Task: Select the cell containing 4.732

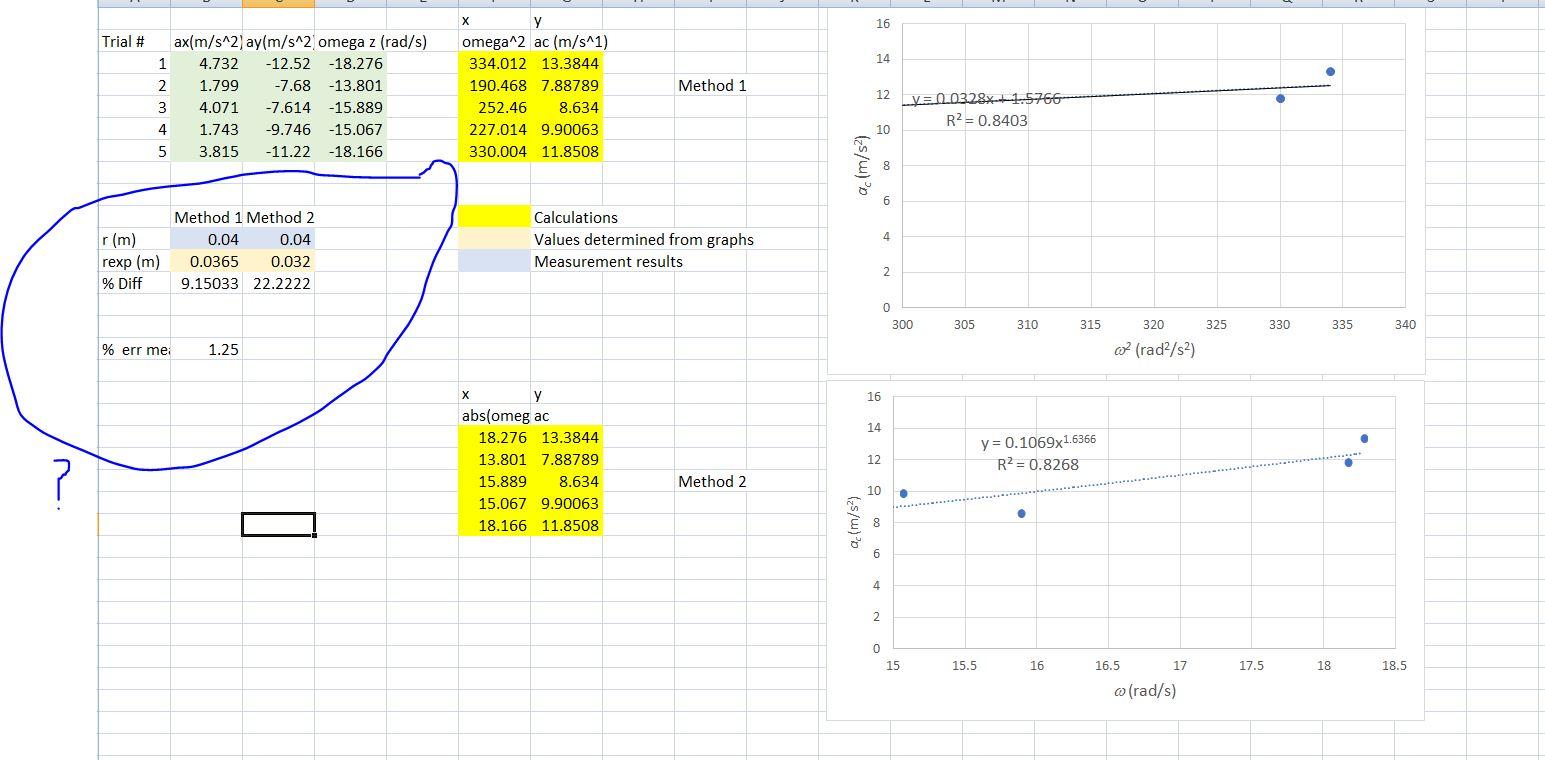Action: [206, 63]
